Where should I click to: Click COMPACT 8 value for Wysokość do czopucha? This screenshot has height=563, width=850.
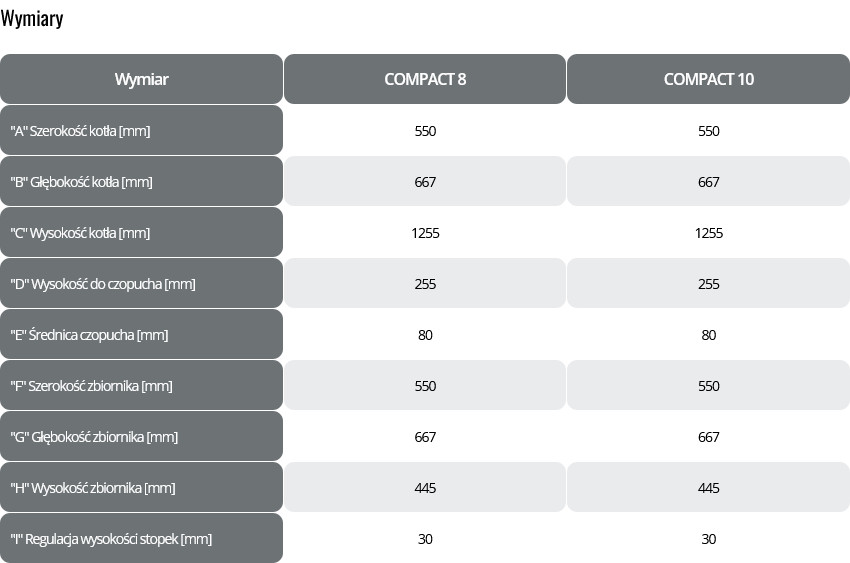425,284
